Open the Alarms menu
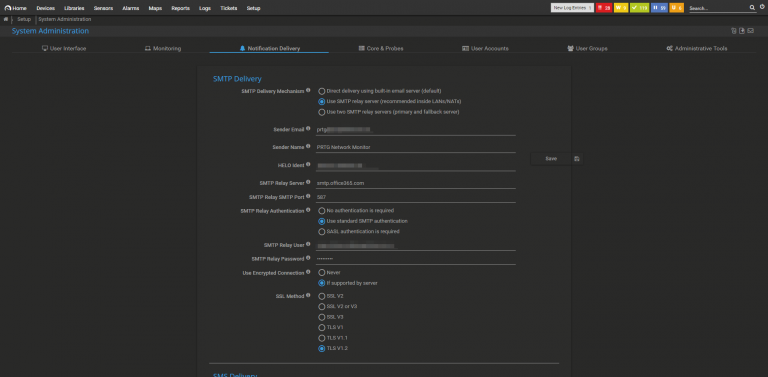The height and width of the screenshot is (377, 768). click(131, 8)
